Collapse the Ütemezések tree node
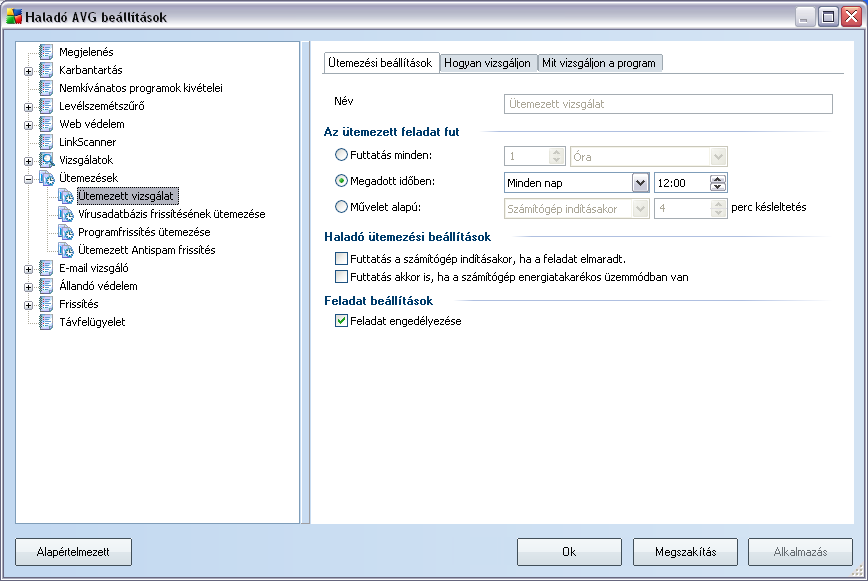This screenshot has width=868, height=581. click(29, 179)
